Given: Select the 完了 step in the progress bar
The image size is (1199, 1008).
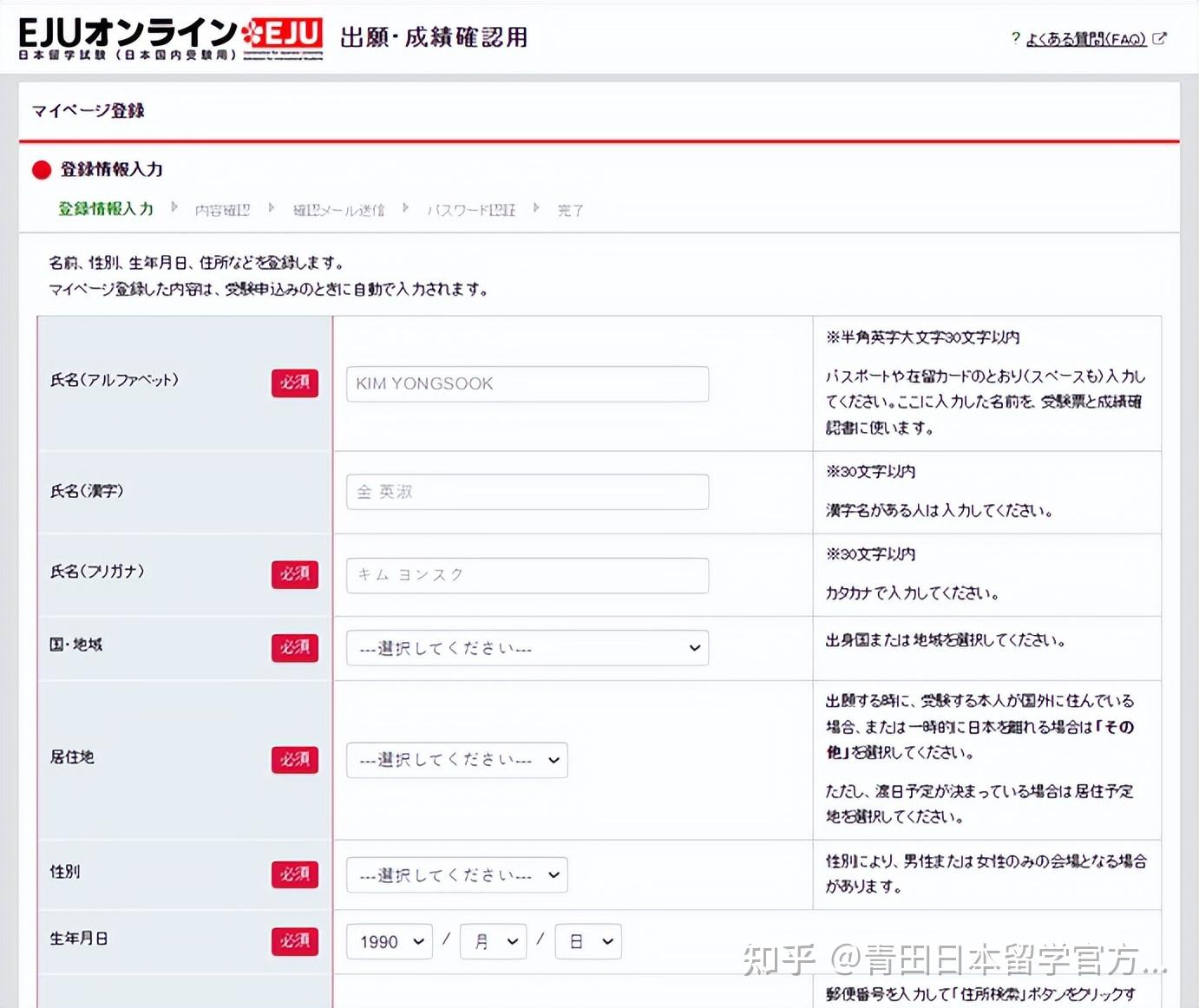Looking at the screenshot, I should click(570, 209).
